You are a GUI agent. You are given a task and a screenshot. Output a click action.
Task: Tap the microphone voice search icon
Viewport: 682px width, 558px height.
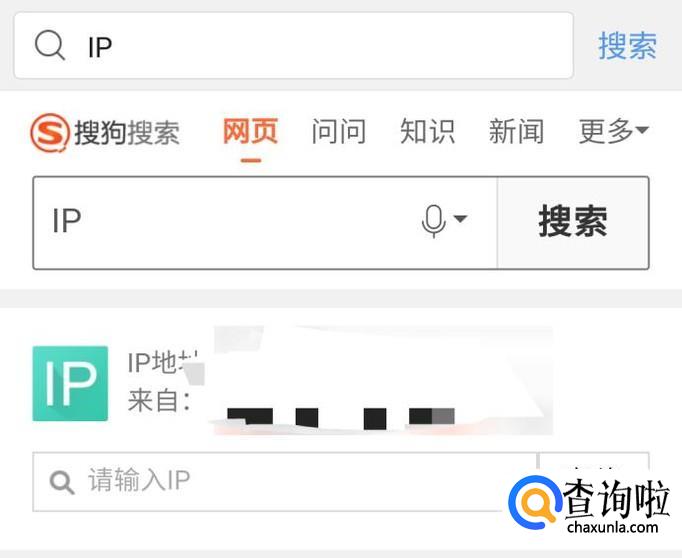[434, 221]
